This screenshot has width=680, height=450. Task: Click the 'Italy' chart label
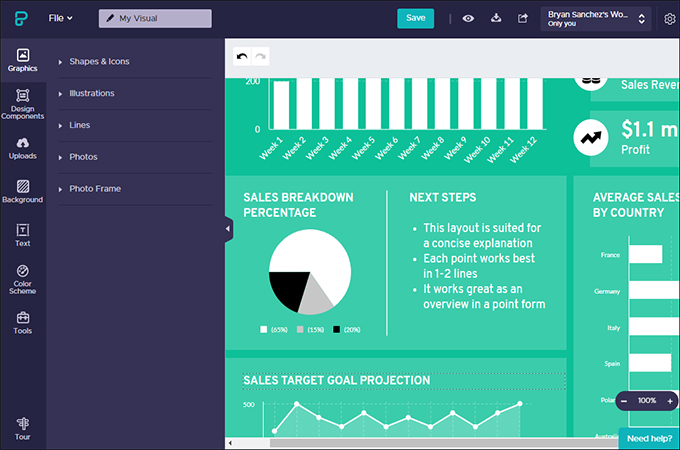coord(613,328)
